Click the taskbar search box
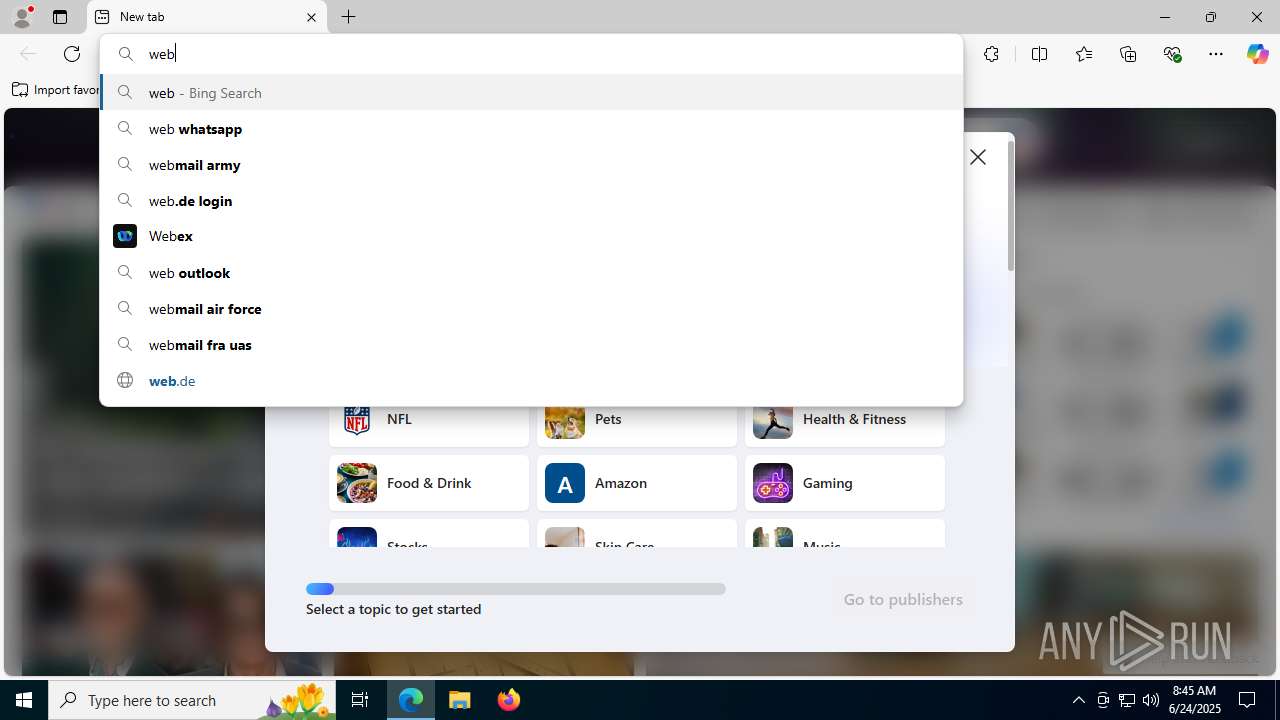This screenshot has height=720, width=1280. [x=192, y=700]
